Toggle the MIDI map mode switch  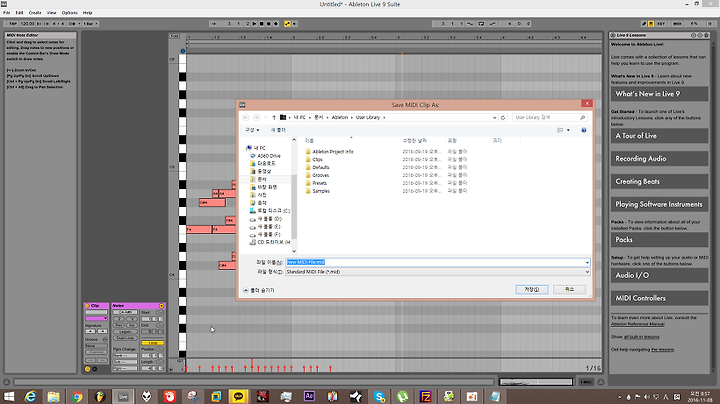tap(677, 23)
